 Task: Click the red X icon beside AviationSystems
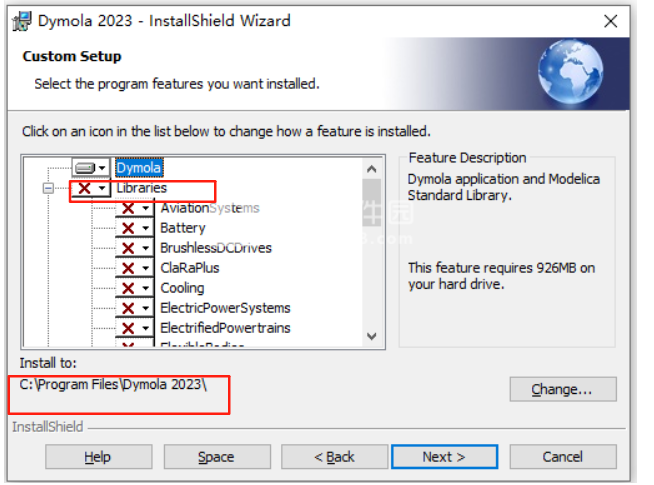[x=128, y=208]
